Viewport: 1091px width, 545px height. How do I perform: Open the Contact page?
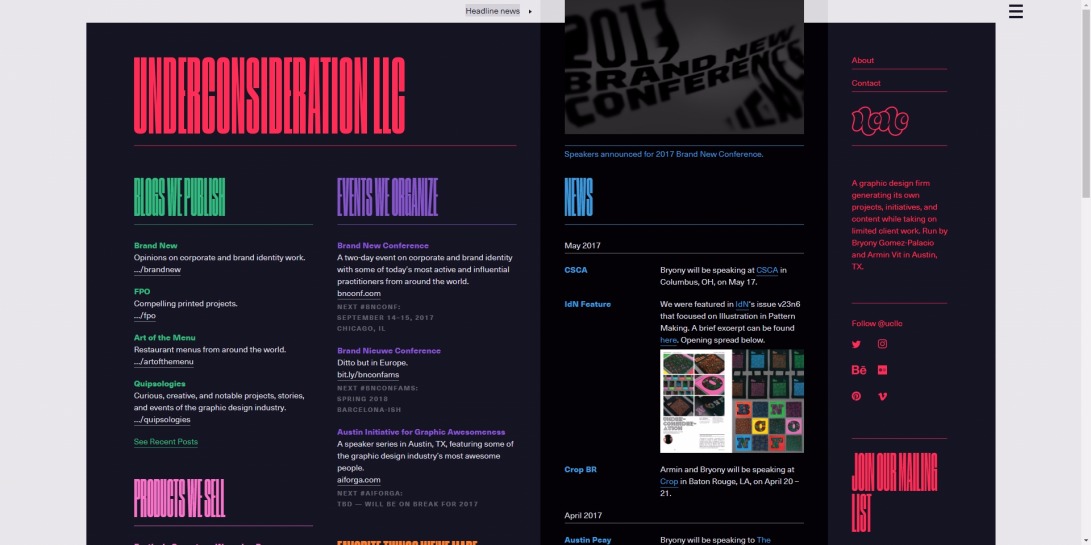866,83
